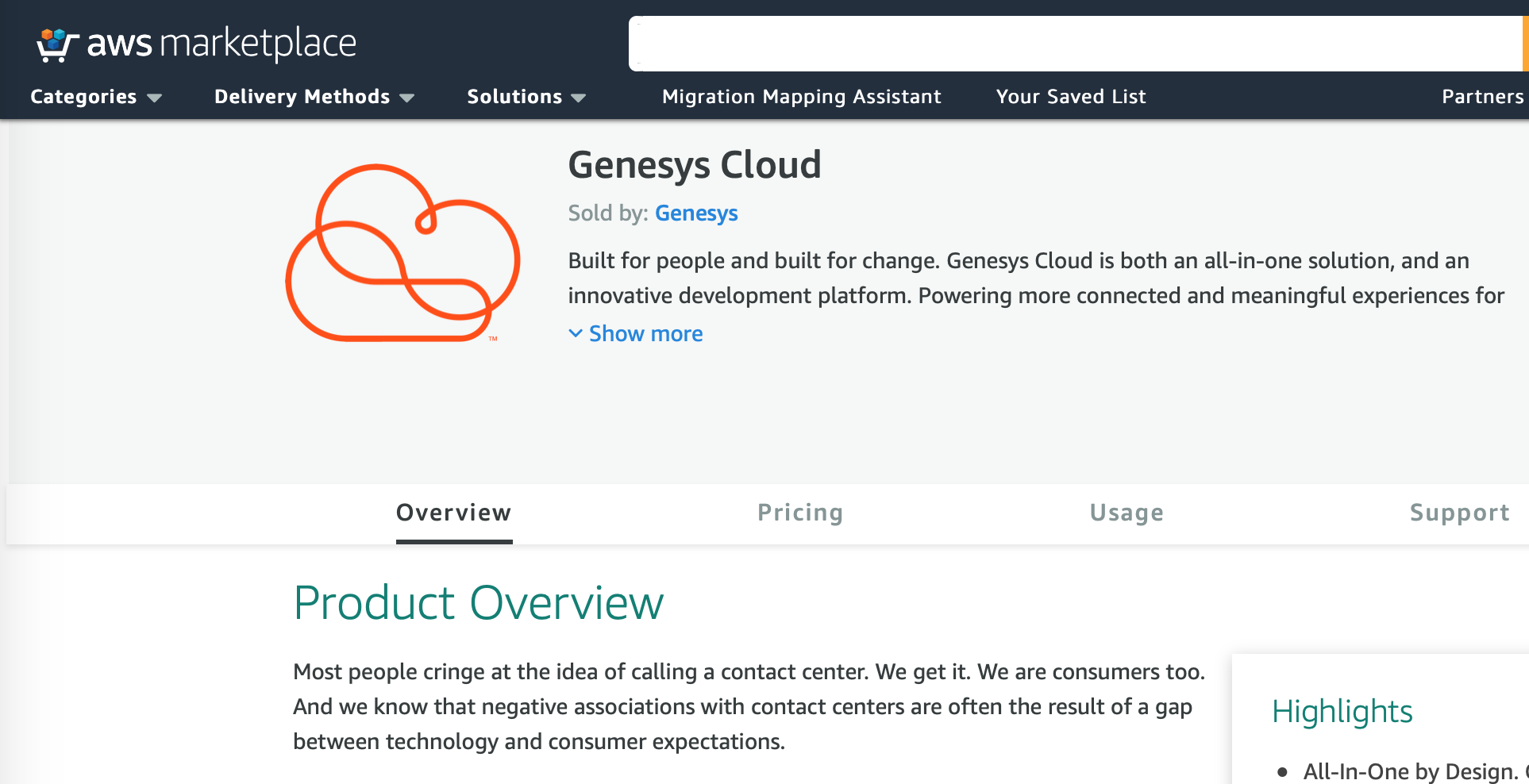Image resolution: width=1529 pixels, height=784 pixels.
Task: Open the Support tab
Action: coord(1460,513)
